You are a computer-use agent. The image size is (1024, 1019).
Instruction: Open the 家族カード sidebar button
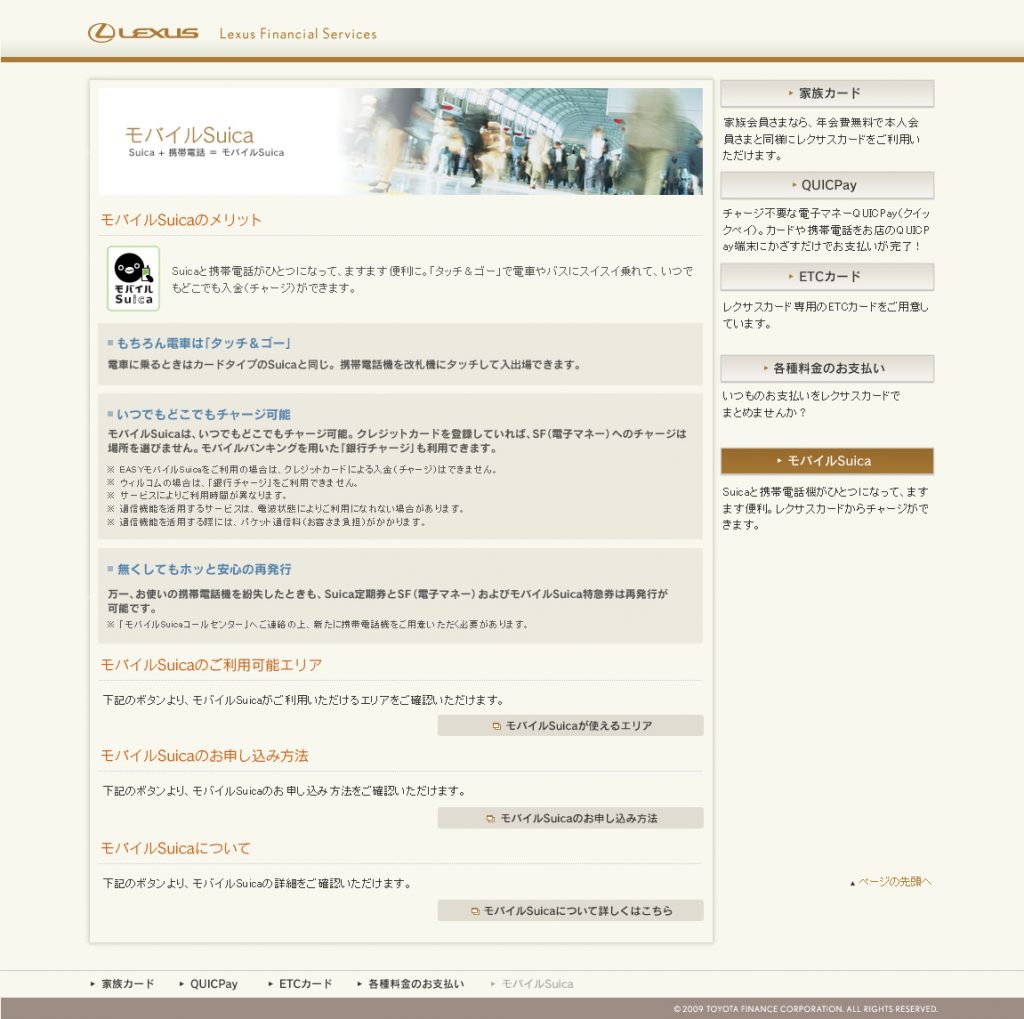(827, 93)
